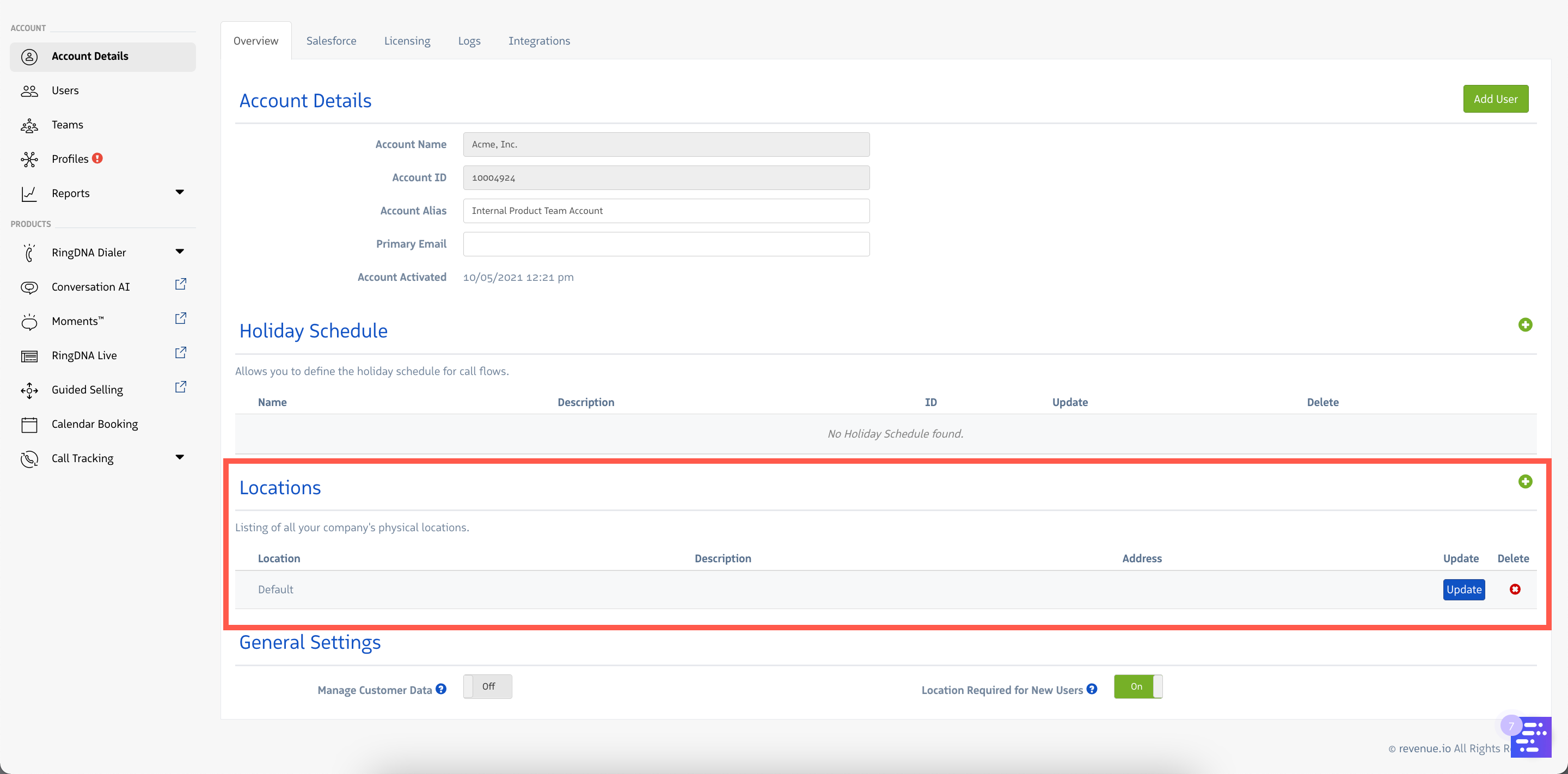Open Guided Selling external link icon
Screen dimensions: 1568x774
[x=181, y=387]
